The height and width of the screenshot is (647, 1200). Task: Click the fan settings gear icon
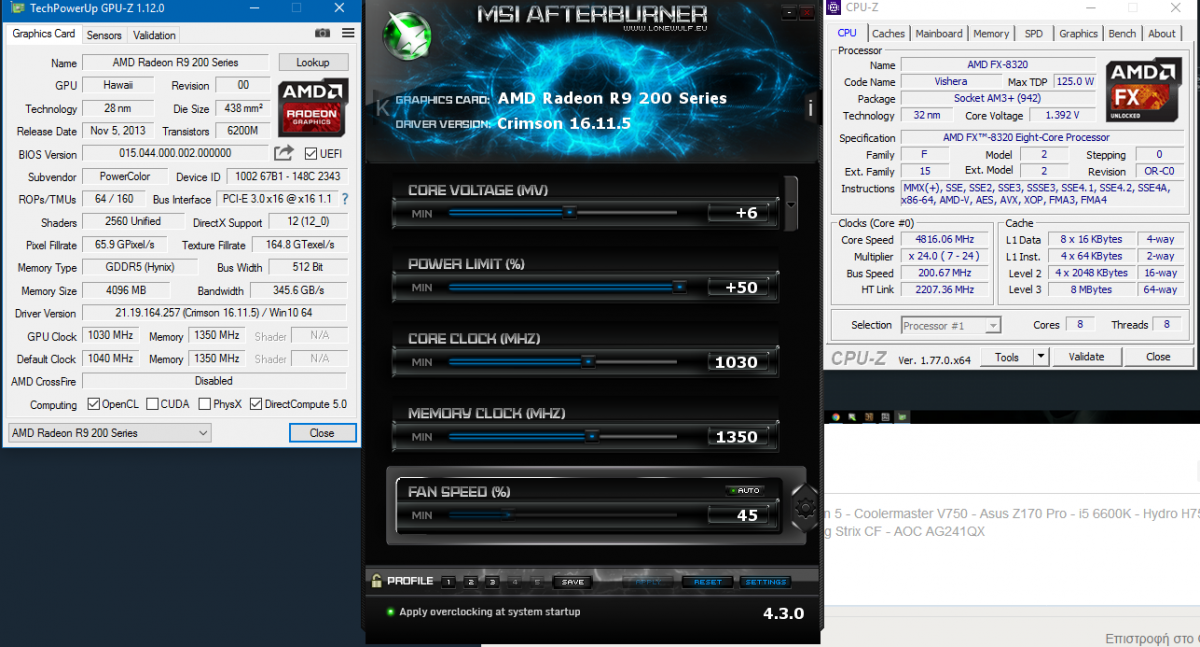point(804,508)
